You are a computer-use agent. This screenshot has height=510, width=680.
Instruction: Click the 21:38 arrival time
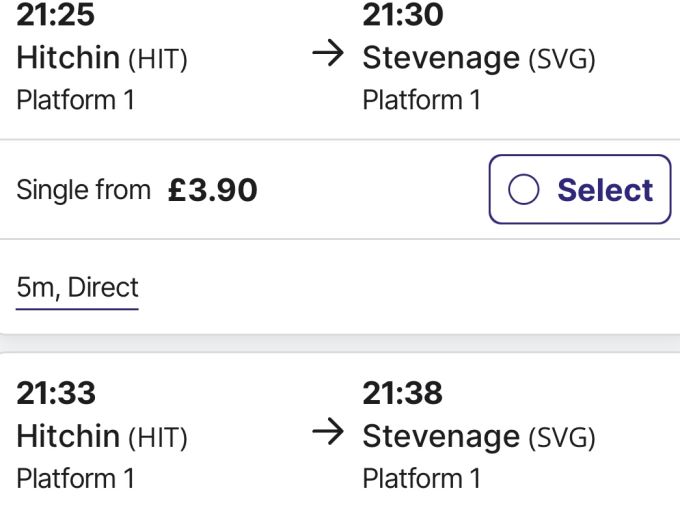[402, 393]
